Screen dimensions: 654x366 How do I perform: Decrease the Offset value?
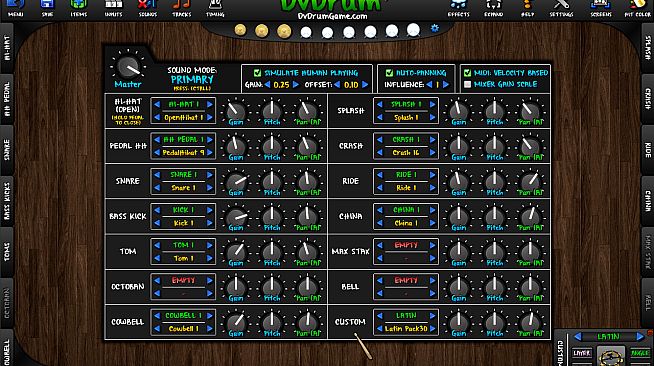coord(337,85)
